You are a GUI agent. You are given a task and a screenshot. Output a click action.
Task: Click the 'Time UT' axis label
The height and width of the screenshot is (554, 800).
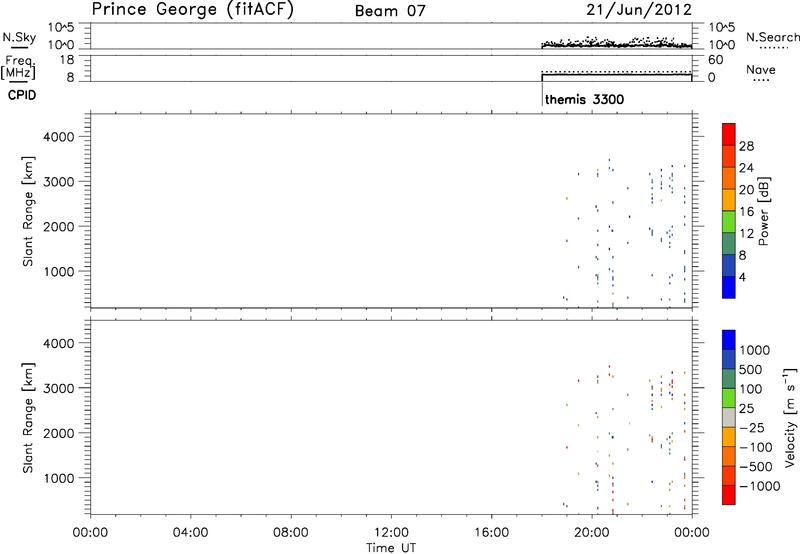tap(391, 547)
